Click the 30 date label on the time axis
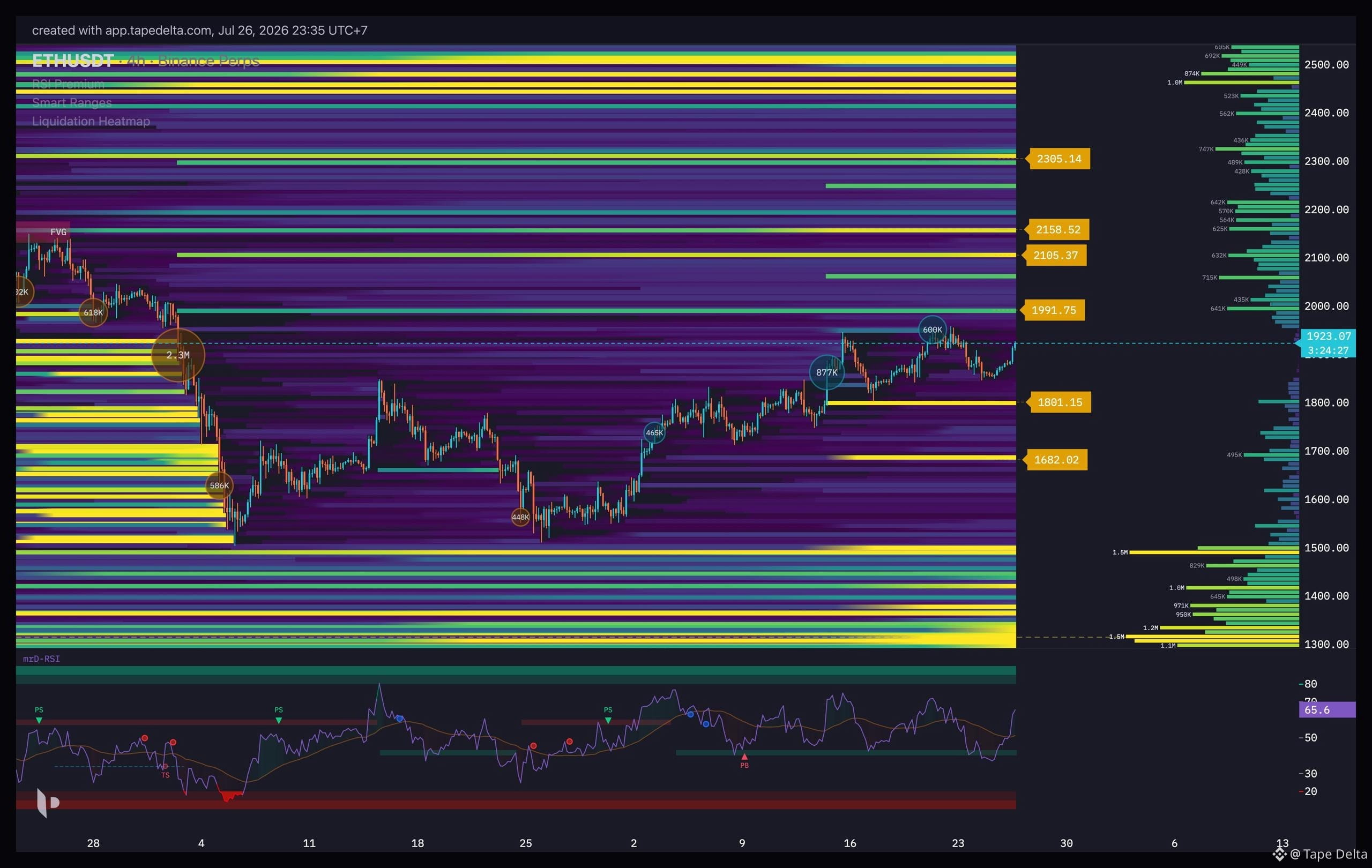The width and height of the screenshot is (1372, 868). coord(1066,843)
